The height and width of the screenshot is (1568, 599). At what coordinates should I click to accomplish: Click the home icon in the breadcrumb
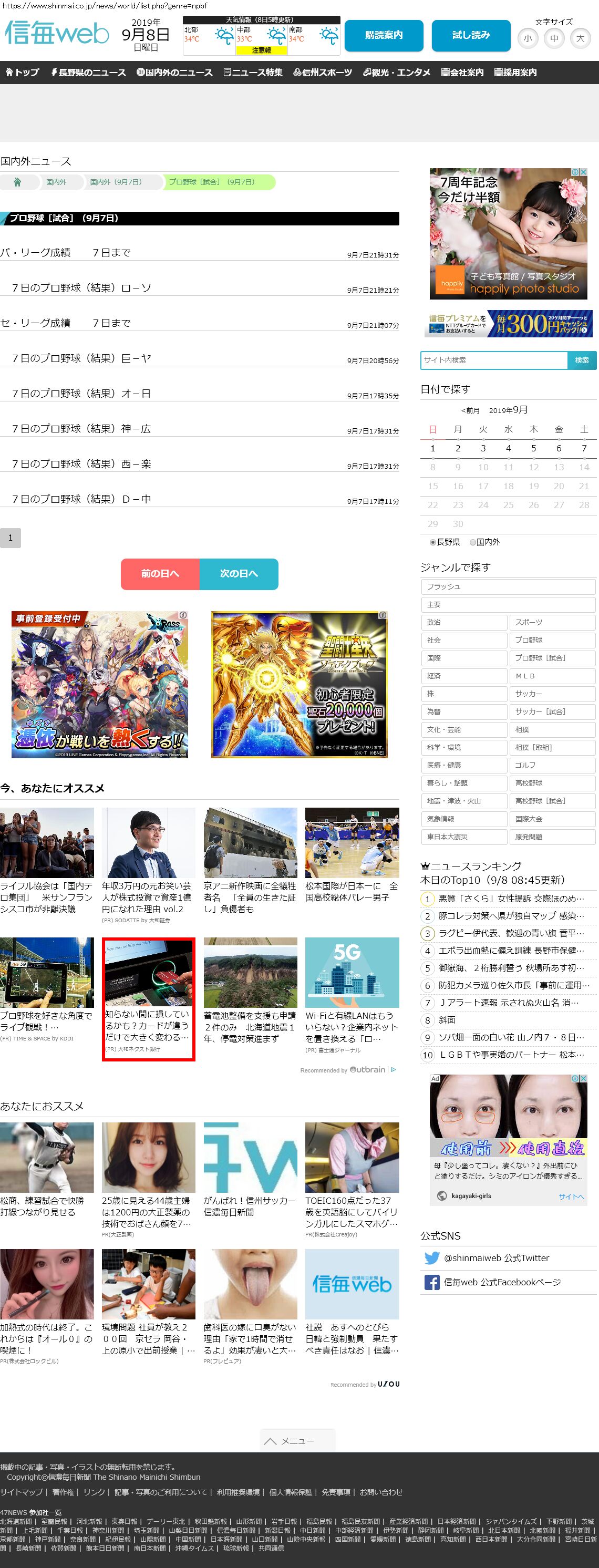point(17,182)
